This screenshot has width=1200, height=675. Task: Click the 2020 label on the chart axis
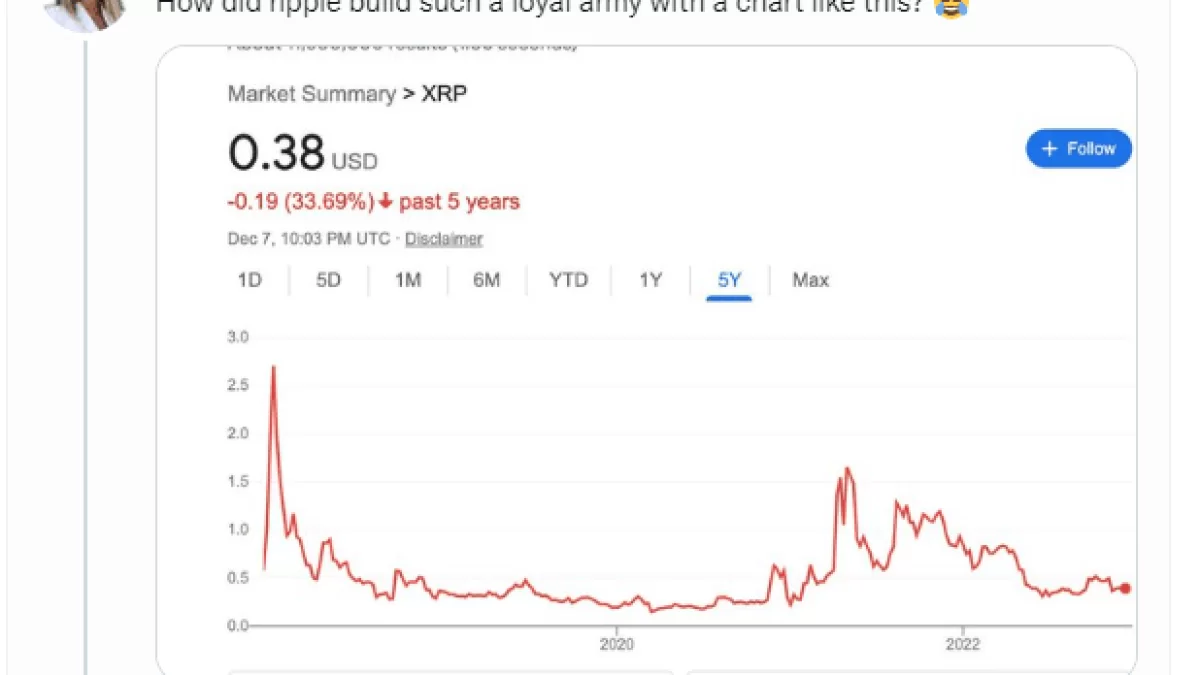pyautogui.click(x=617, y=644)
